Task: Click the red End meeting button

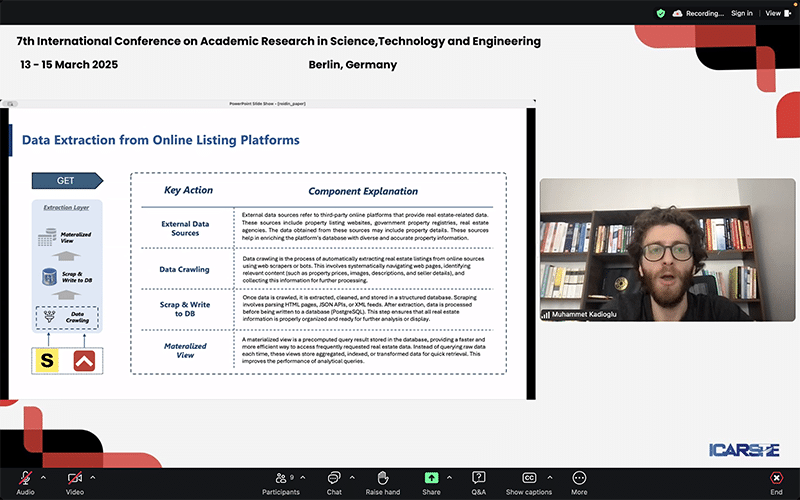Action: [x=776, y=483]
